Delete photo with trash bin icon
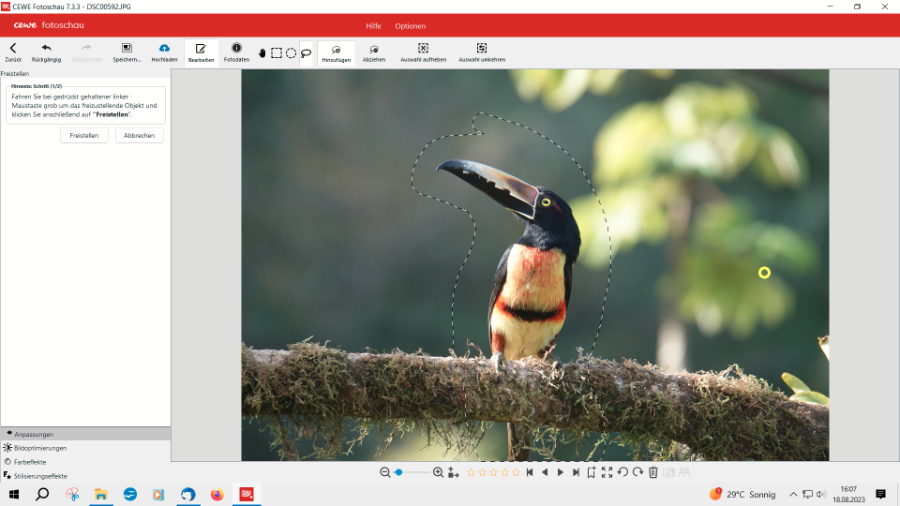 point(653,472)
